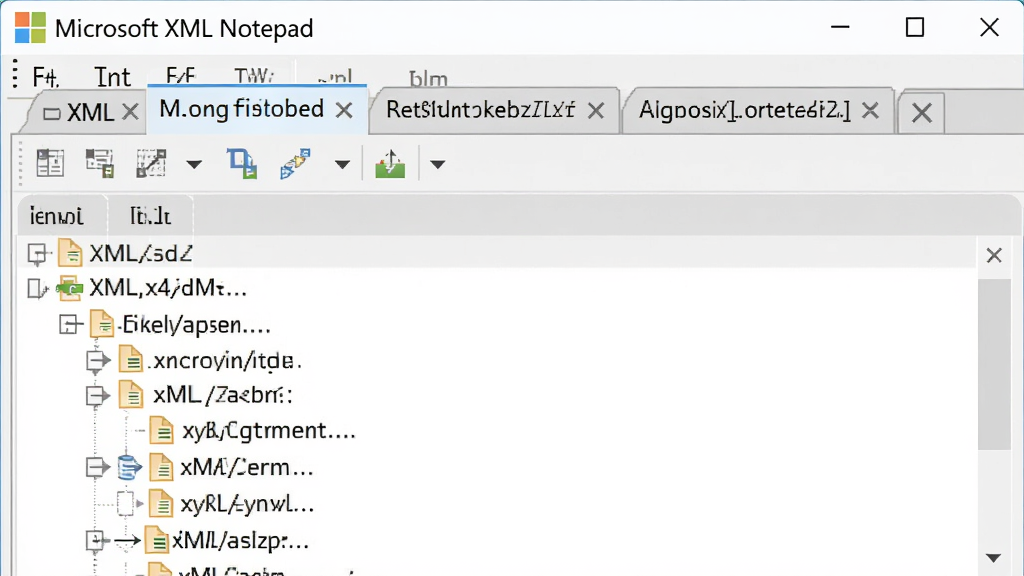Click the standalone X tab at far right

(921, 113)
